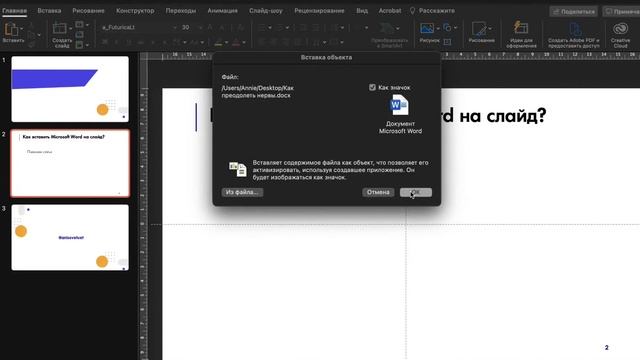640x360 pixels.
Task: Click the numbered list icon
Action: [x=280, y=27]
